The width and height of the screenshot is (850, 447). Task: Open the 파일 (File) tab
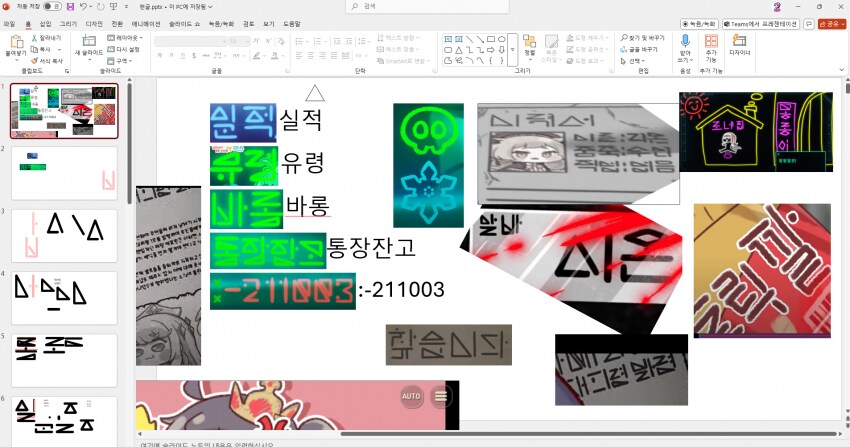[9, 24]
